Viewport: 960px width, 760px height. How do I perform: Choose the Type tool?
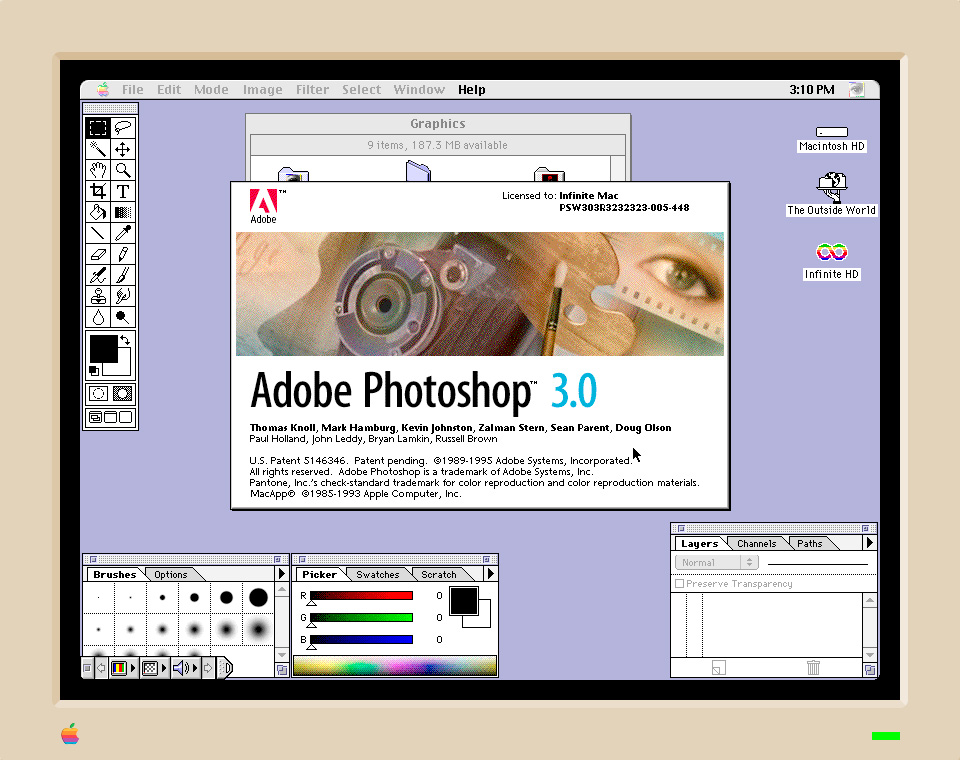(122, 191)
